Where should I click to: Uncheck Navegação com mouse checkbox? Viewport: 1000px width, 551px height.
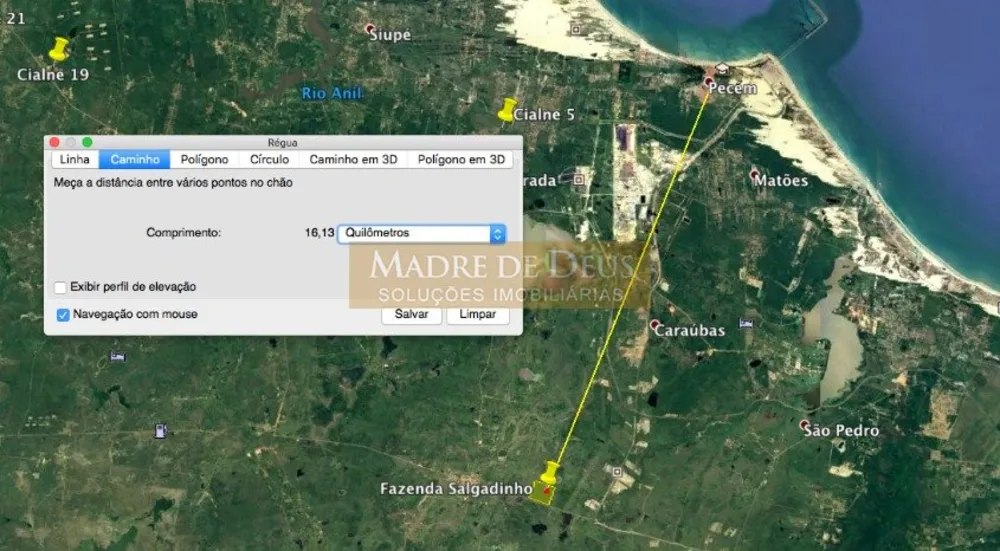pyautogui.click(x=62, y=314)
